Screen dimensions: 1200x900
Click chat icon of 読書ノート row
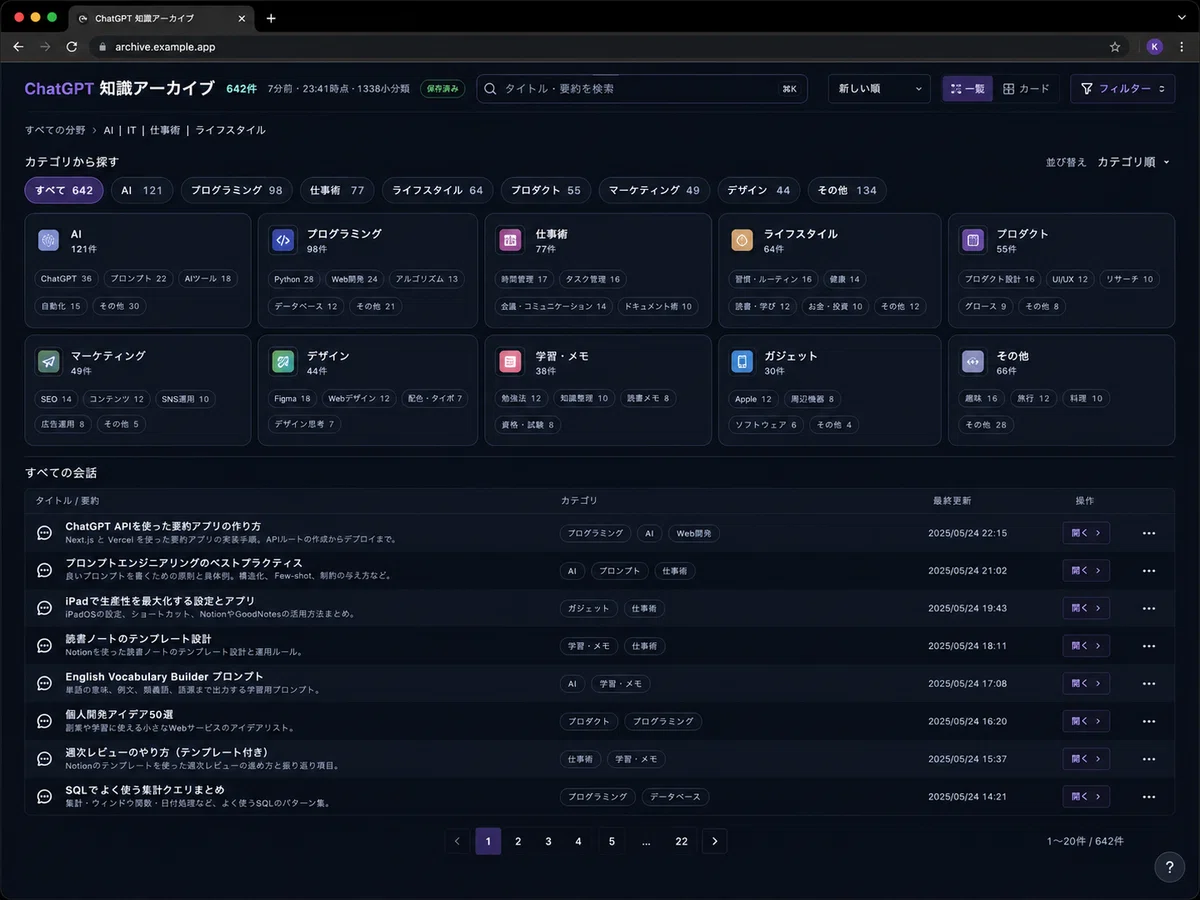click(x=44, y=646)
